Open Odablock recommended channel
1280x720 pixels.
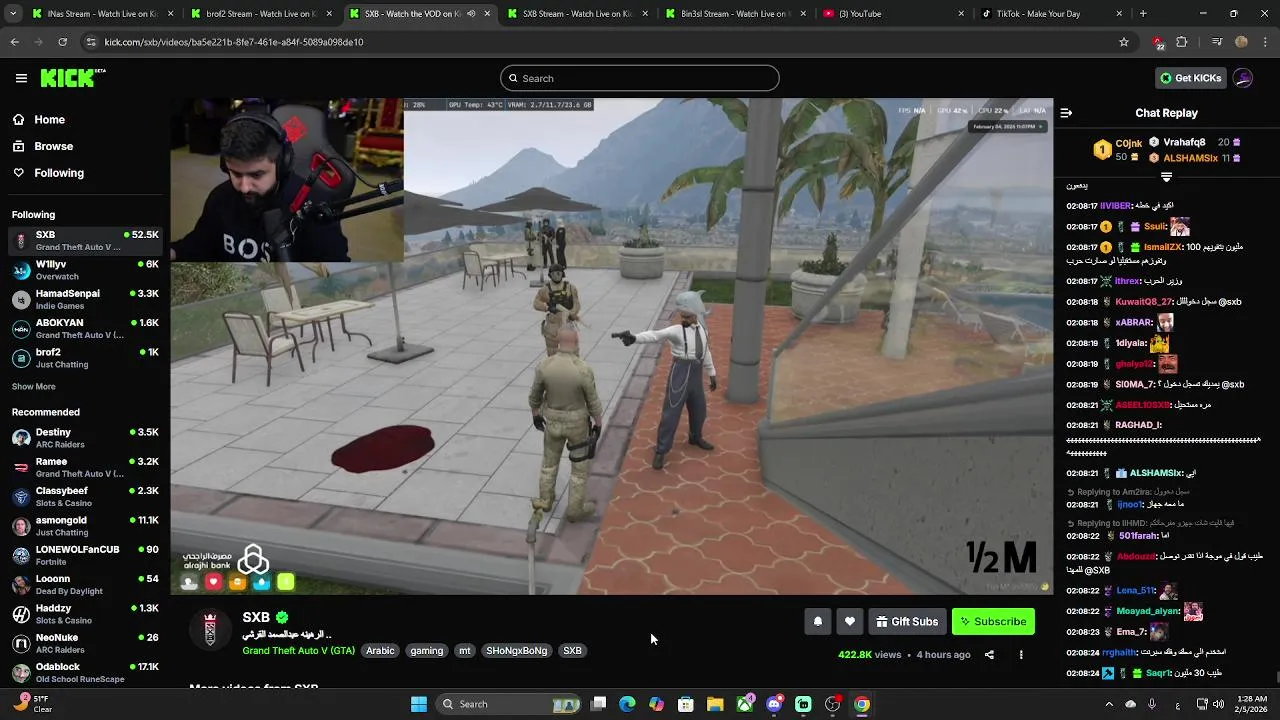point(85,673)
